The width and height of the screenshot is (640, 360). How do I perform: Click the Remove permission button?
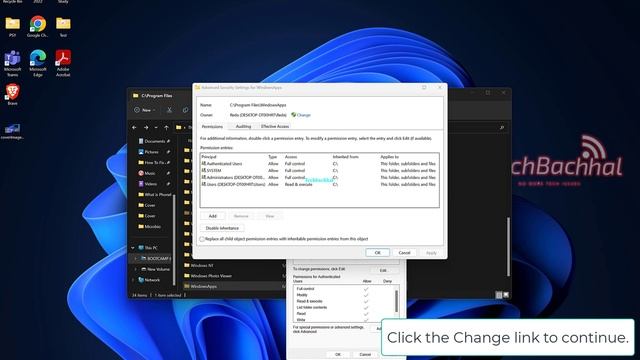(x=241, y=216)
